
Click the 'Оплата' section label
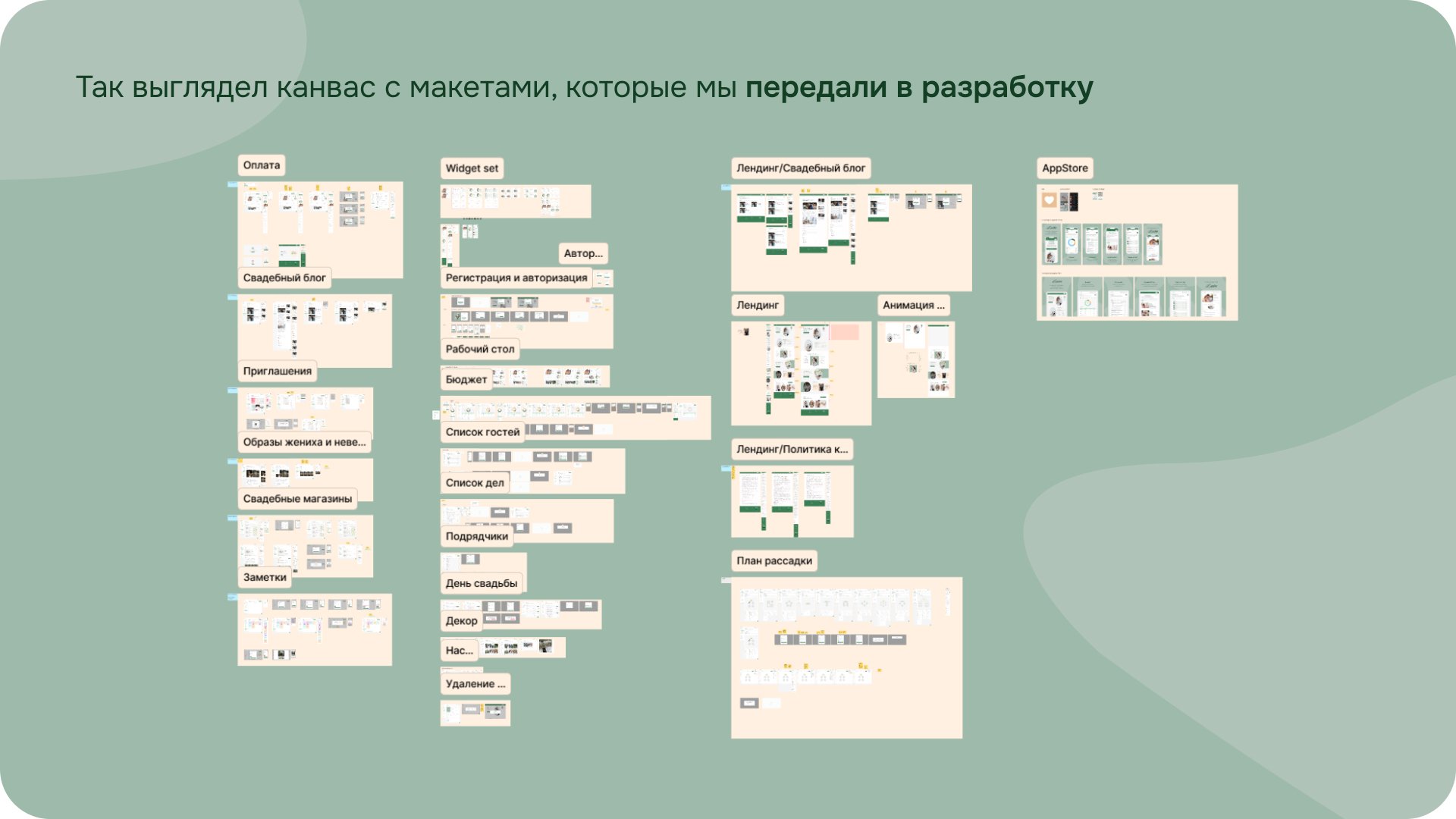[x=261, y=165]
